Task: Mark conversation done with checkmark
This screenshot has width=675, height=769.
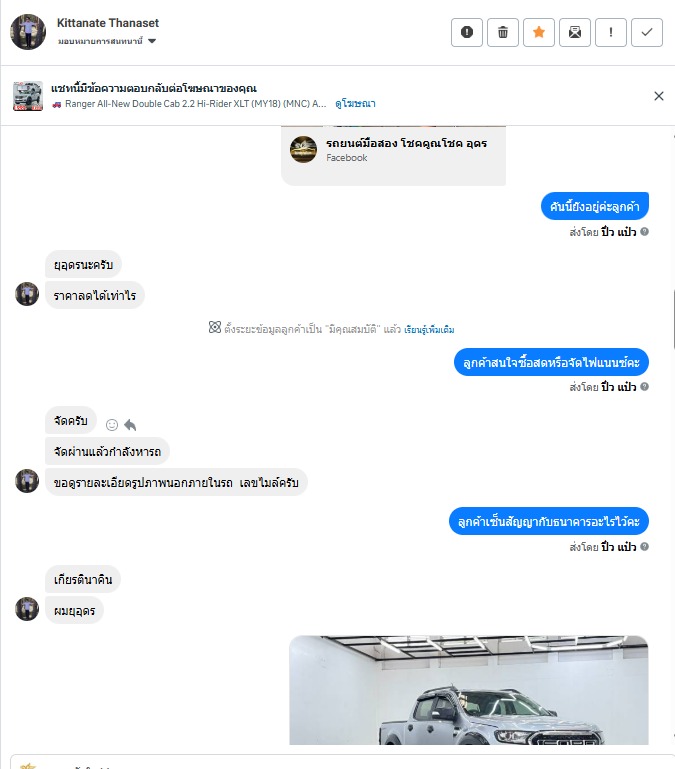Action: [x=647, y=32]
